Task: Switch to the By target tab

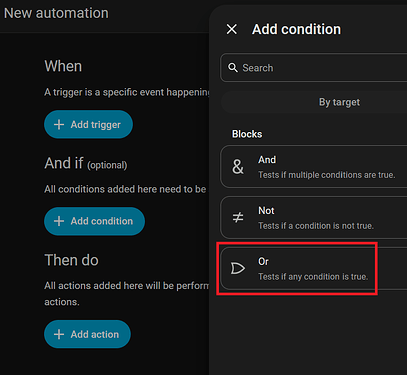Action: point(339,102)
